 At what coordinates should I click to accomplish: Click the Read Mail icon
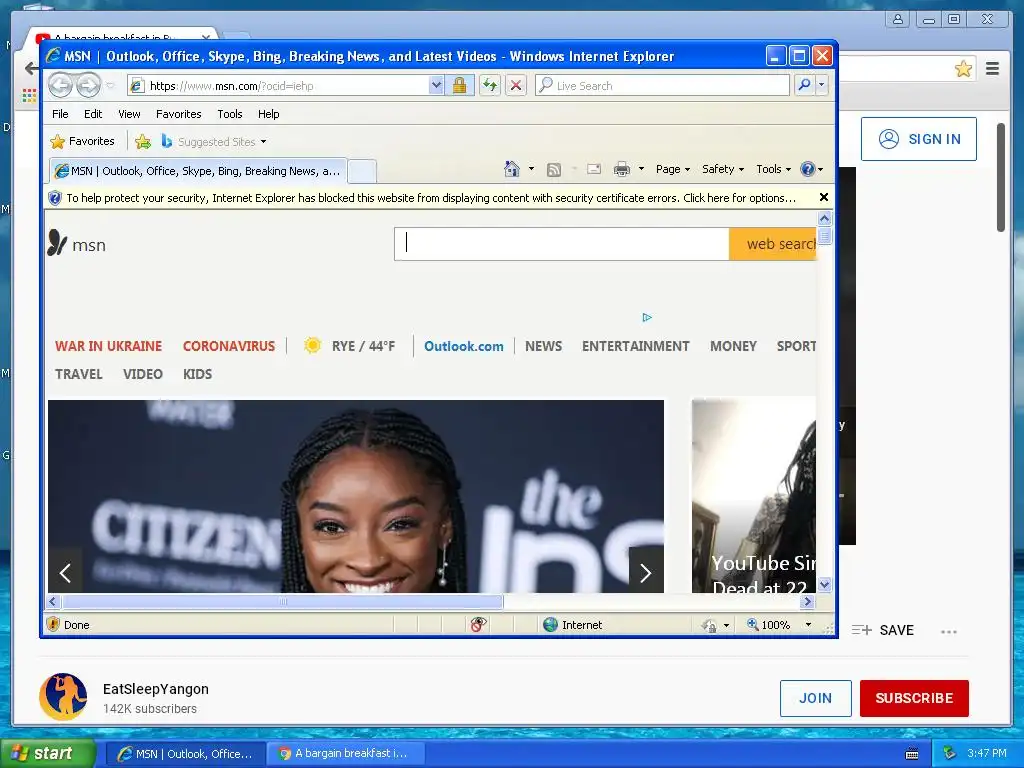(594, 170)
